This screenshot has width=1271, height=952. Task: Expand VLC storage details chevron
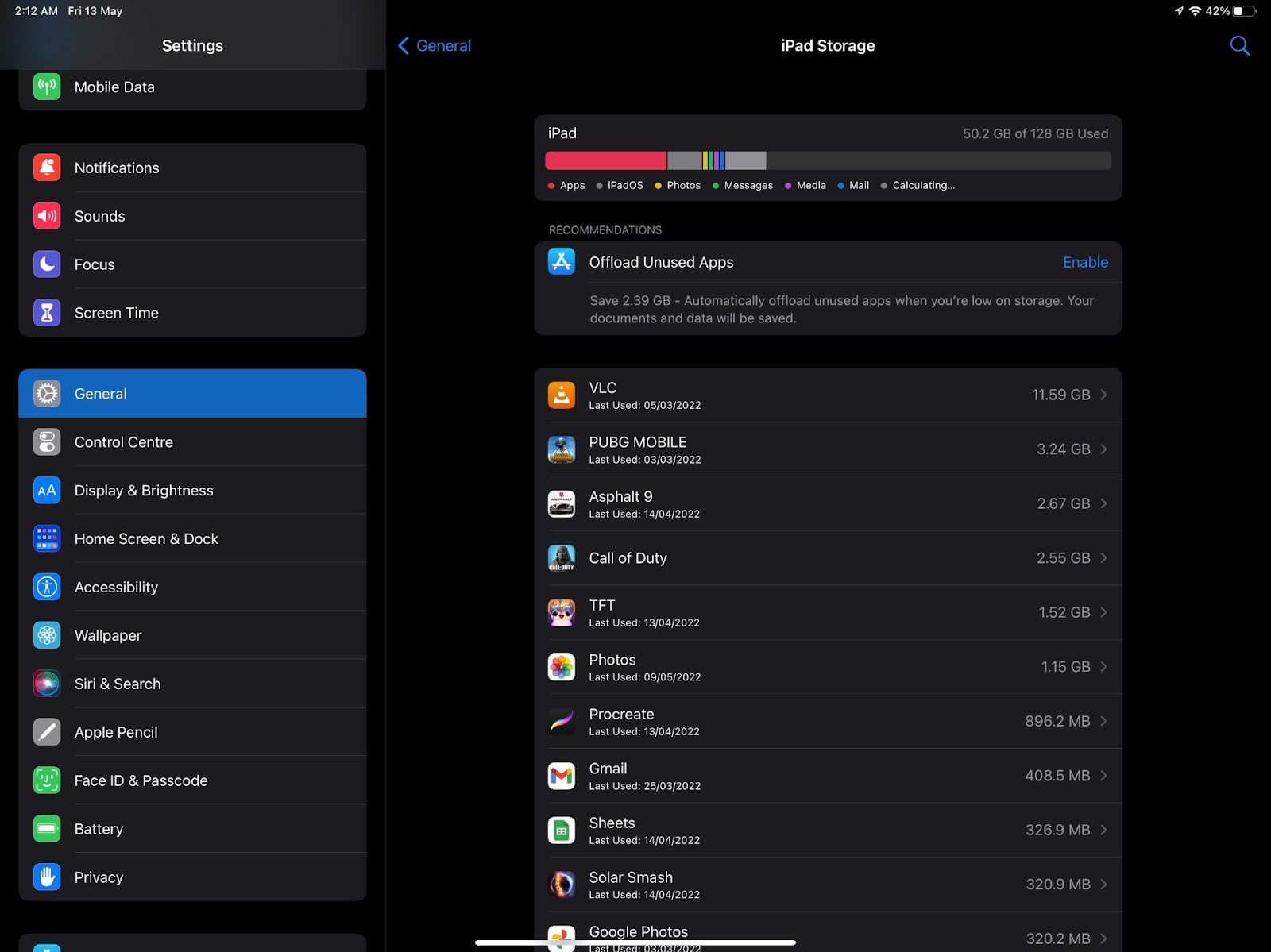pyautogui.click(x=1103, y=395)
